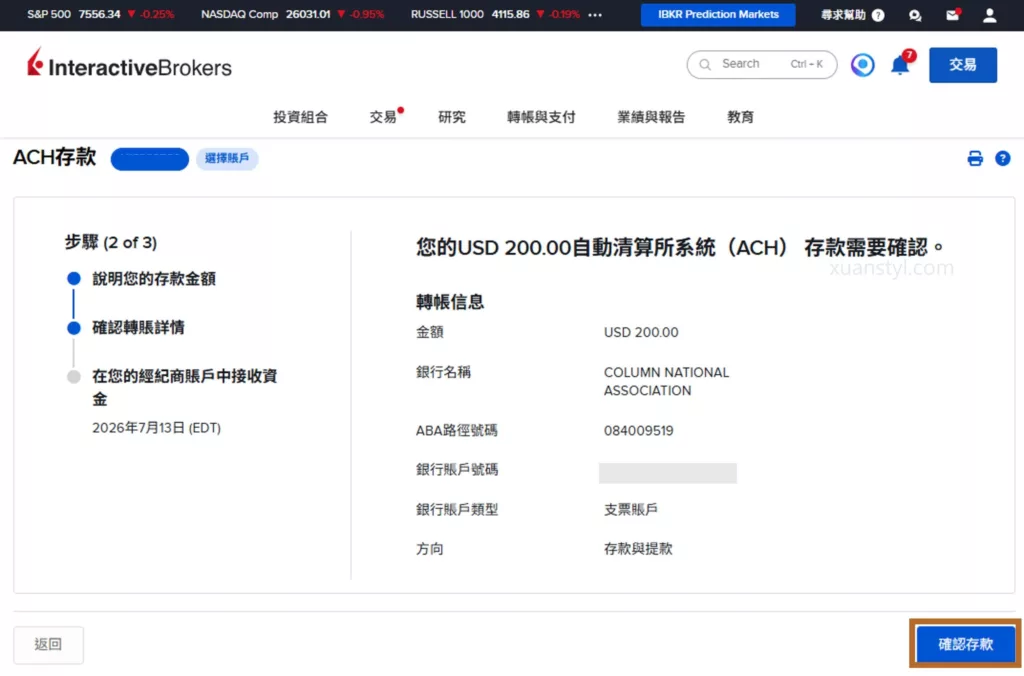Confirm deposit with 確認存款 button
The height and width of the screenshot is (676, 1024).
click(x=965, y=645)
